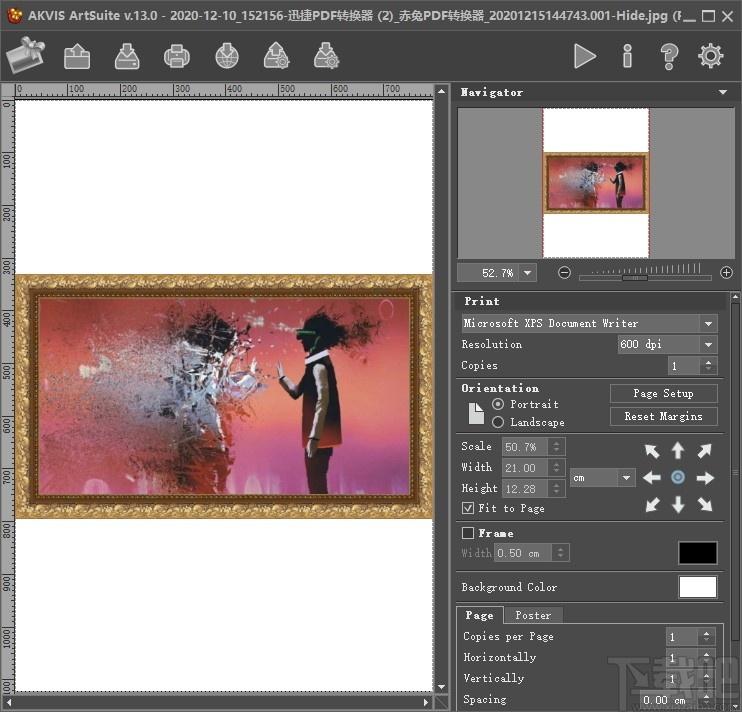This screenshot has height=712, width=742.
Task: Click the Height 12.28 field
Action: point(524,488)
